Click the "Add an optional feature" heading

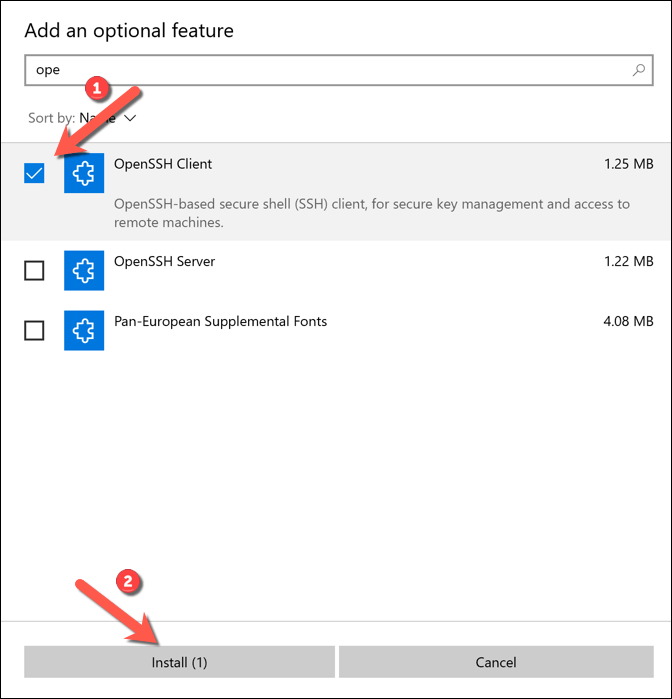coord(129,30)
